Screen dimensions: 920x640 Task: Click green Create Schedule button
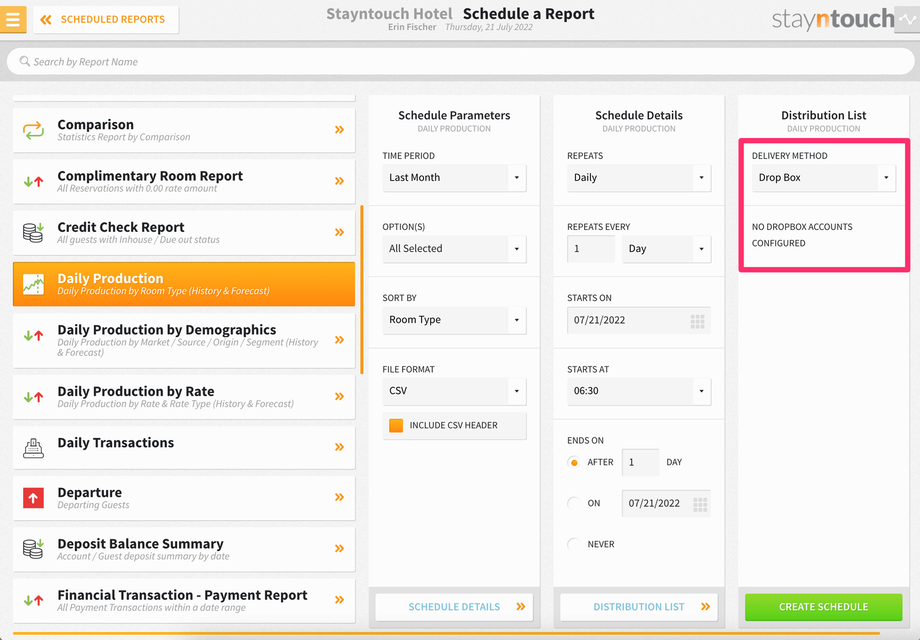(824, 607)
